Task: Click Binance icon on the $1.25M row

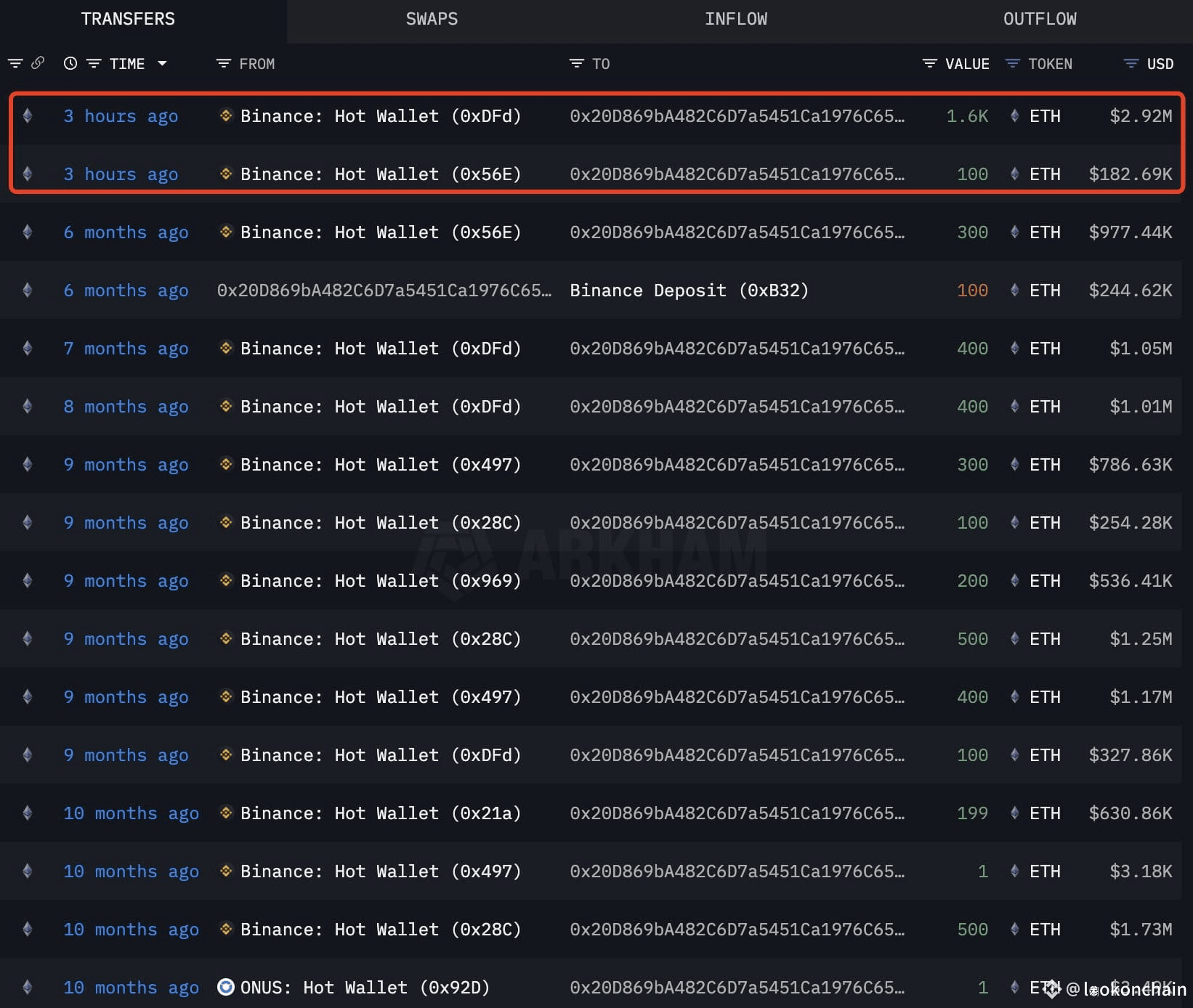Action: (226, 638)
